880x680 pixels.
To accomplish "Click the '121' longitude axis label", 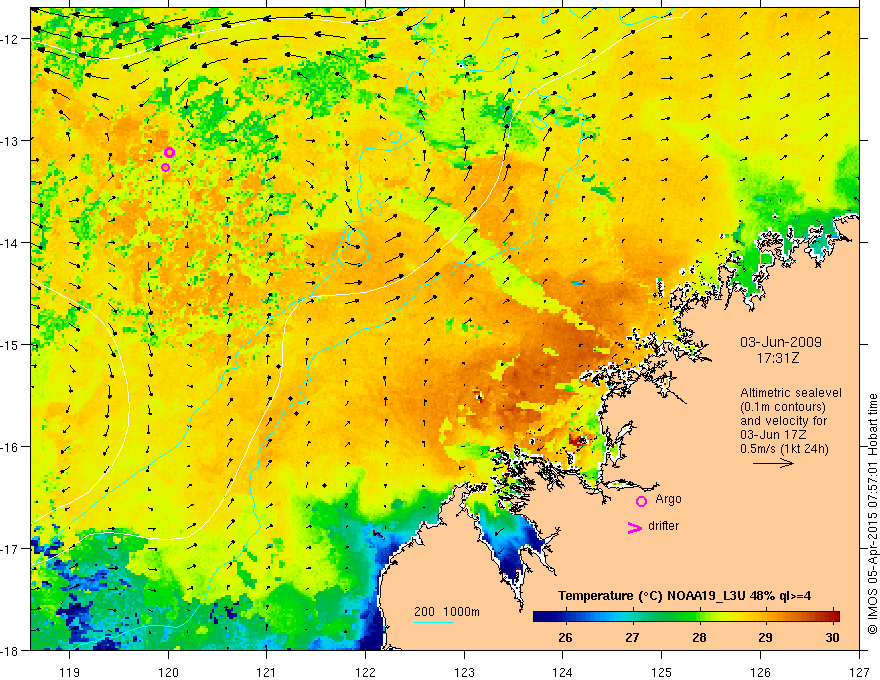I will [267, 672].
